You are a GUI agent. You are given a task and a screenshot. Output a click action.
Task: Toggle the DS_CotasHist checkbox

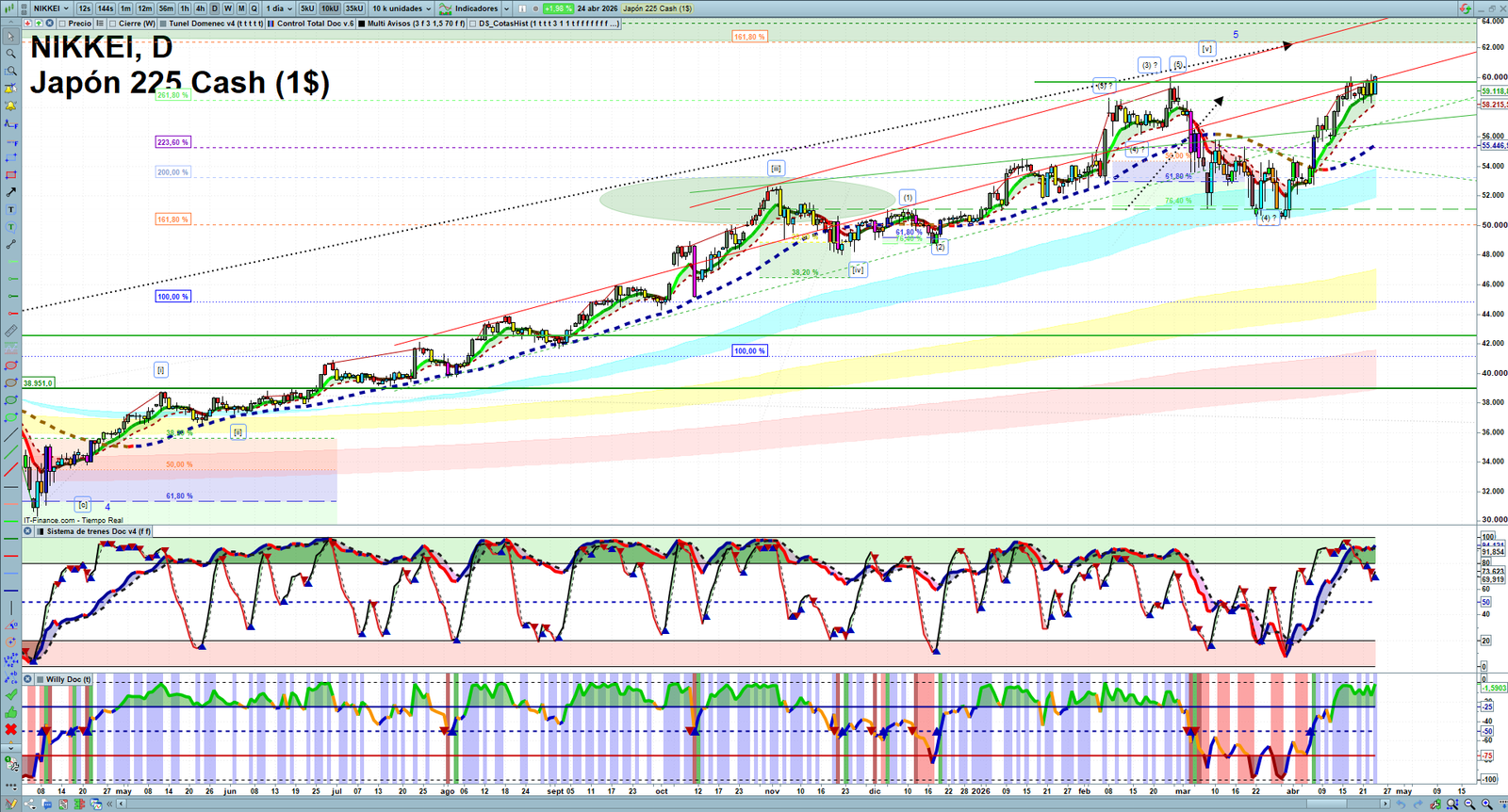pos(473,24)
